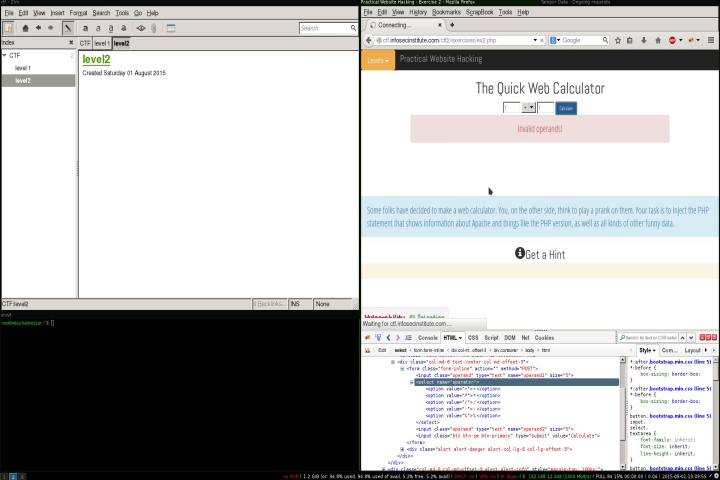This screenshot has height=480, width=720.
Task: Click the magnifier in Zim search box
Action: [x=353, y=28]
